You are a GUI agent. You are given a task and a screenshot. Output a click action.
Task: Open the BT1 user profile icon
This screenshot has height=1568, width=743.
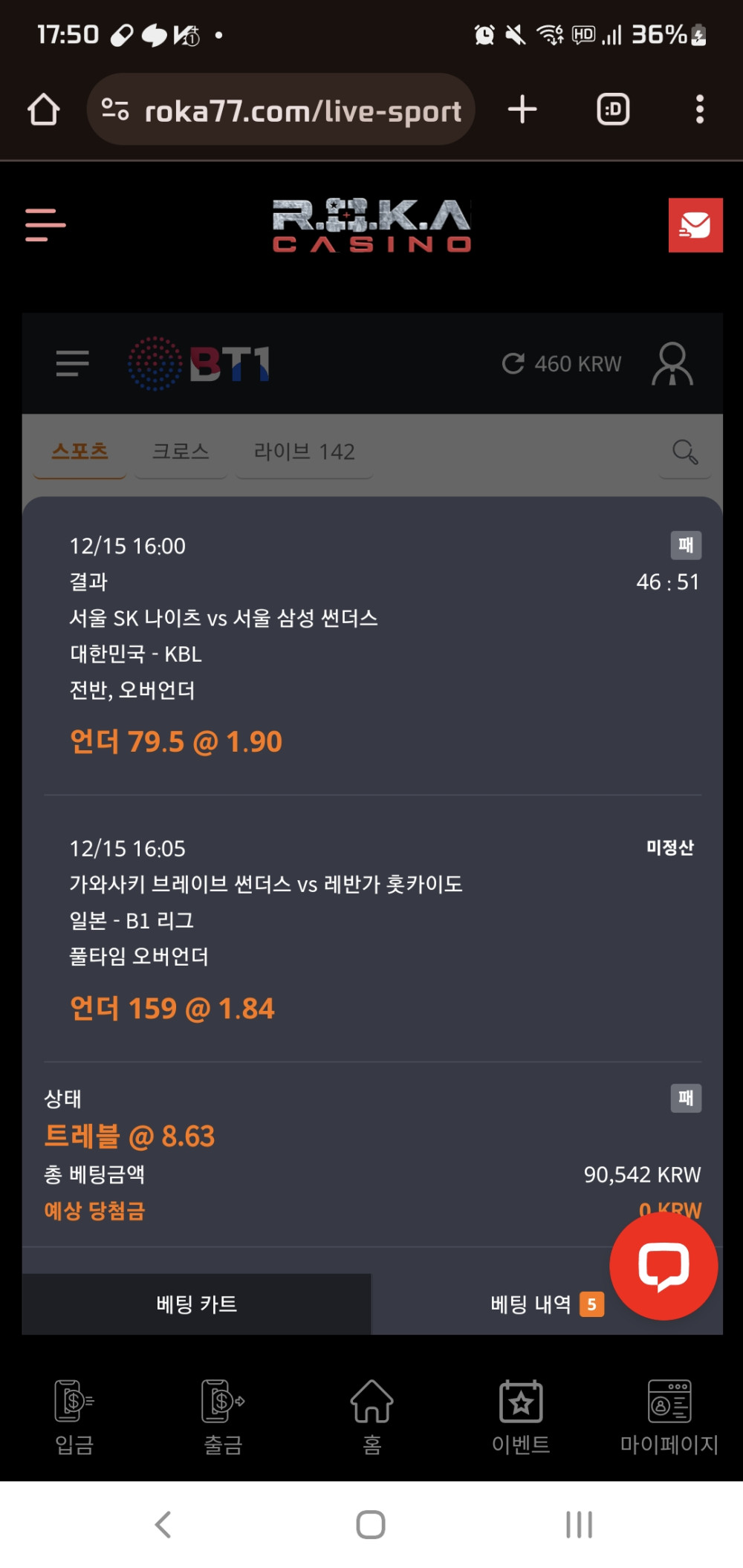(672, 363)
